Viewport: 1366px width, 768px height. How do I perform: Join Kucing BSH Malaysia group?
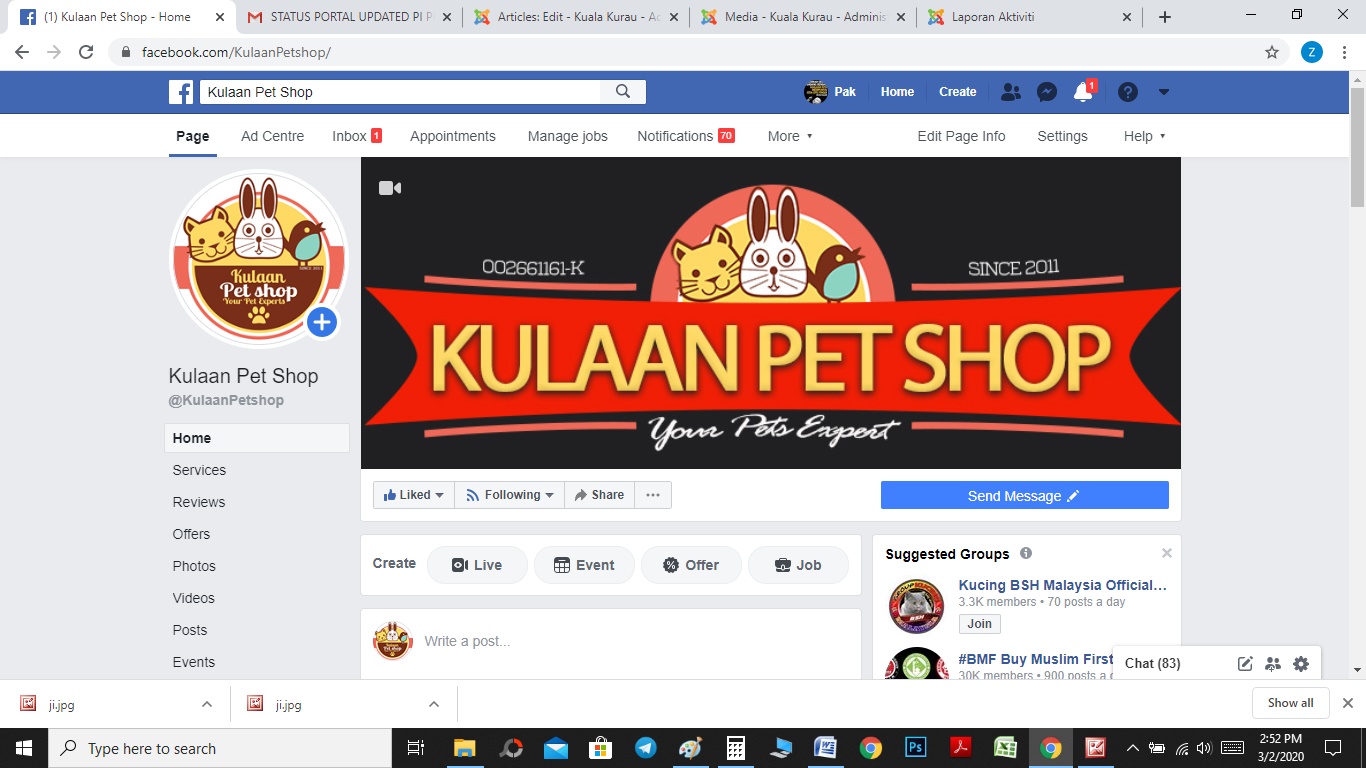[x=979, y=623]
